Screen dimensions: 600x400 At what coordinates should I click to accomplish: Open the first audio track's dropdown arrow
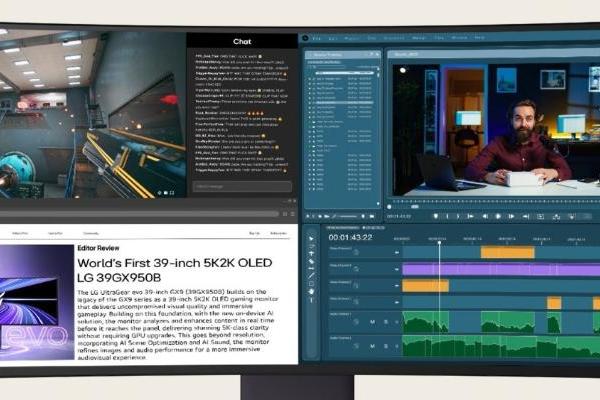[x=396, y=322]
